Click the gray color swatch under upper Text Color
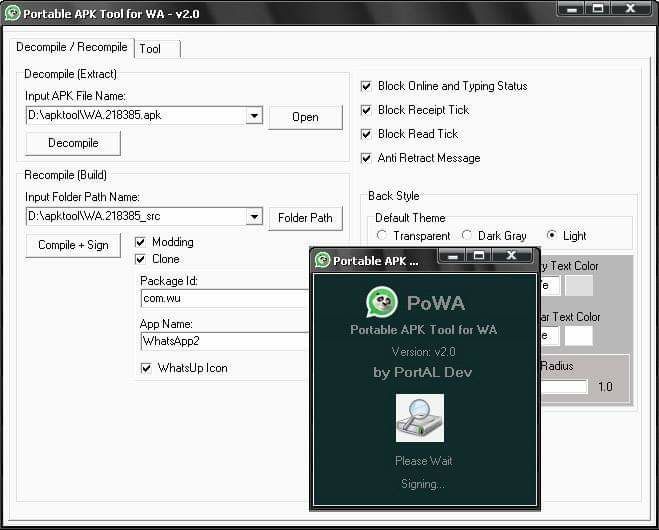Viewport: 659px width, 530px height. point(579,286)
